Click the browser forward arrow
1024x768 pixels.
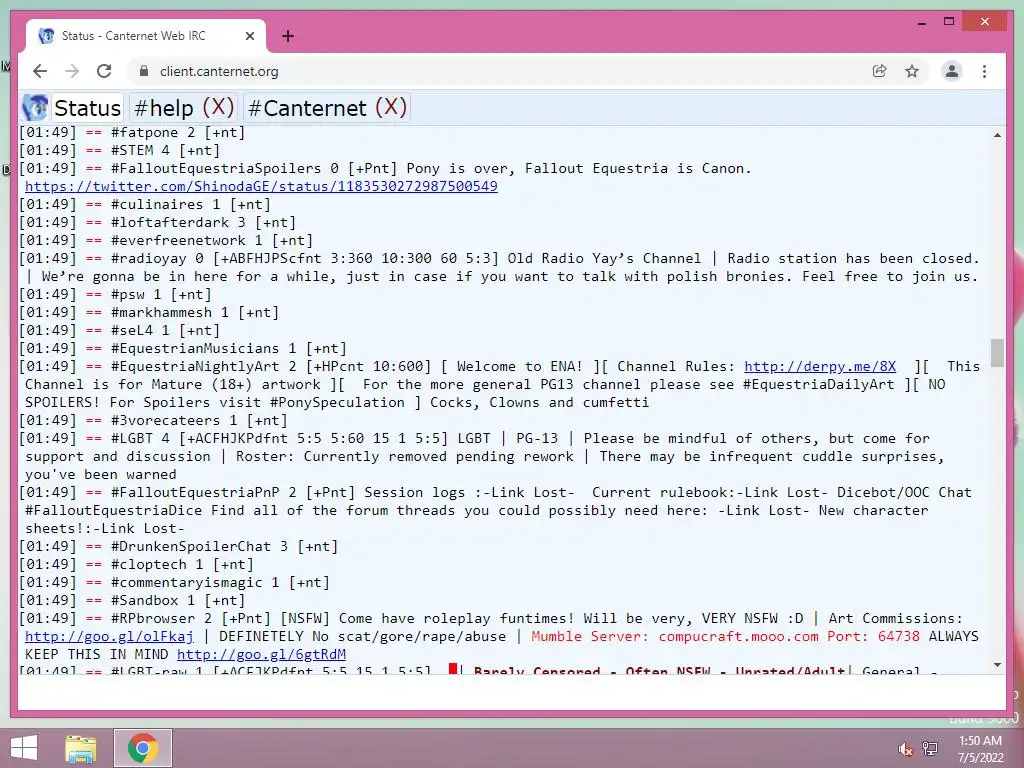72,71
